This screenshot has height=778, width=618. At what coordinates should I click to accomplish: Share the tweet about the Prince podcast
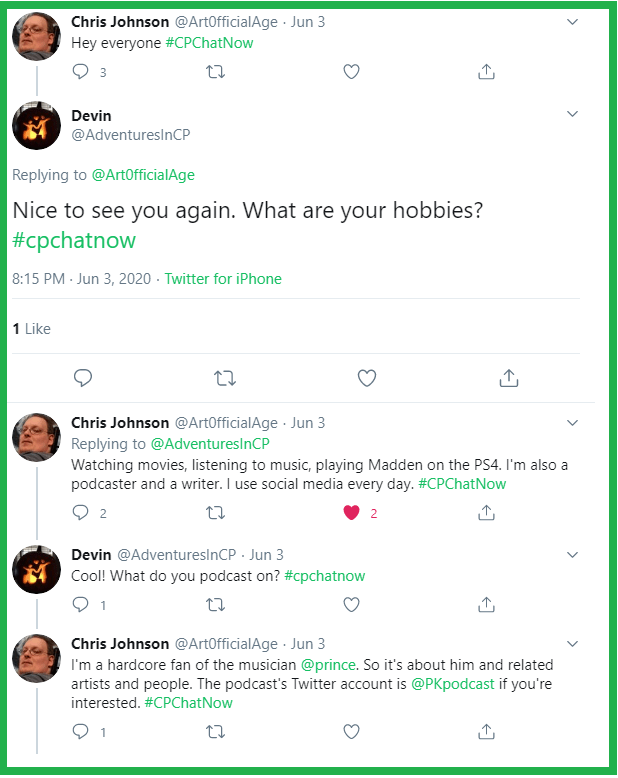point(486,732)
